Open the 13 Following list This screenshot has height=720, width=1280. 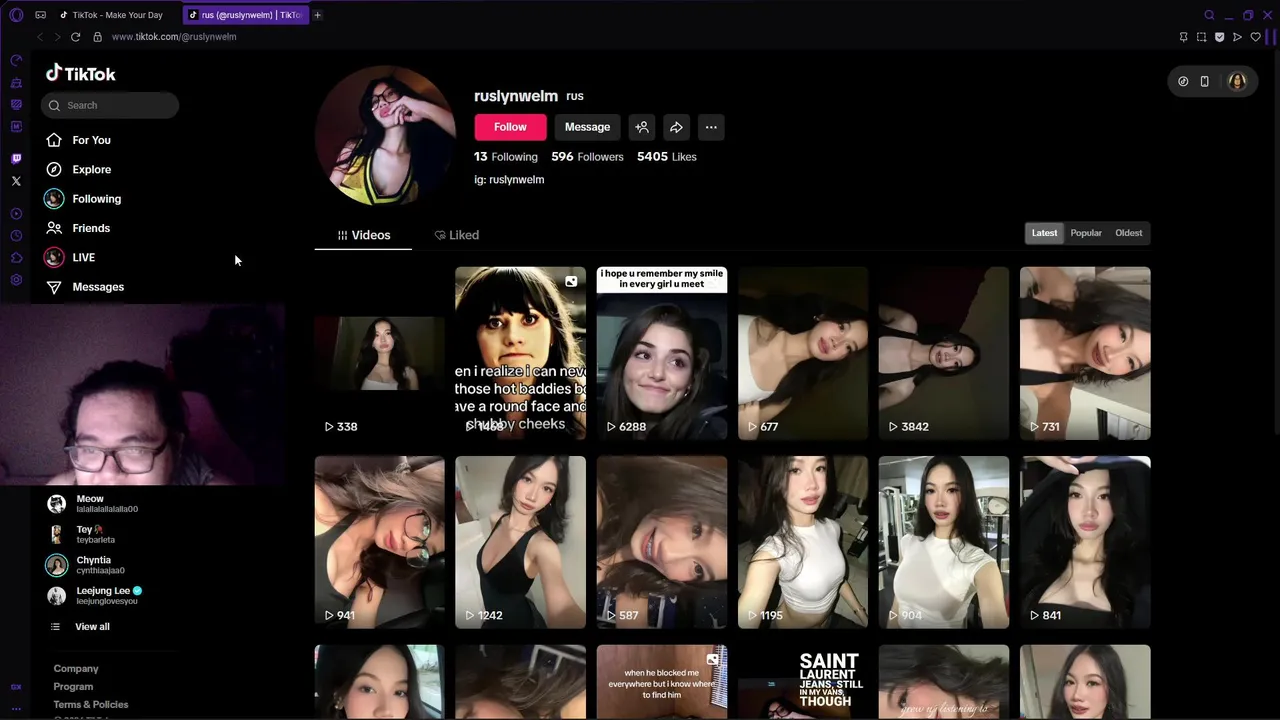coord(506,157)
